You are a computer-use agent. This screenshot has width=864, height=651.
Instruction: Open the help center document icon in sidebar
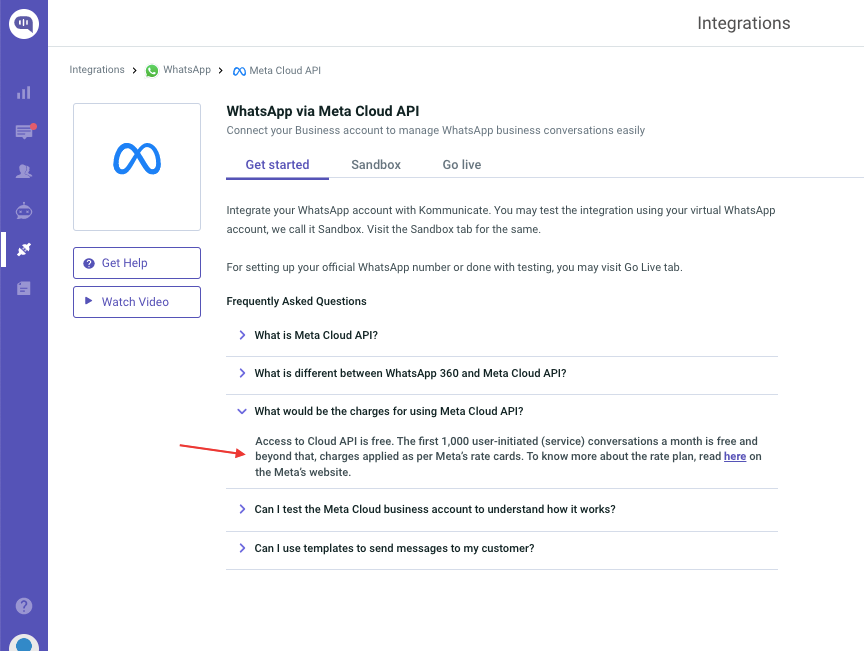point(24,288)
